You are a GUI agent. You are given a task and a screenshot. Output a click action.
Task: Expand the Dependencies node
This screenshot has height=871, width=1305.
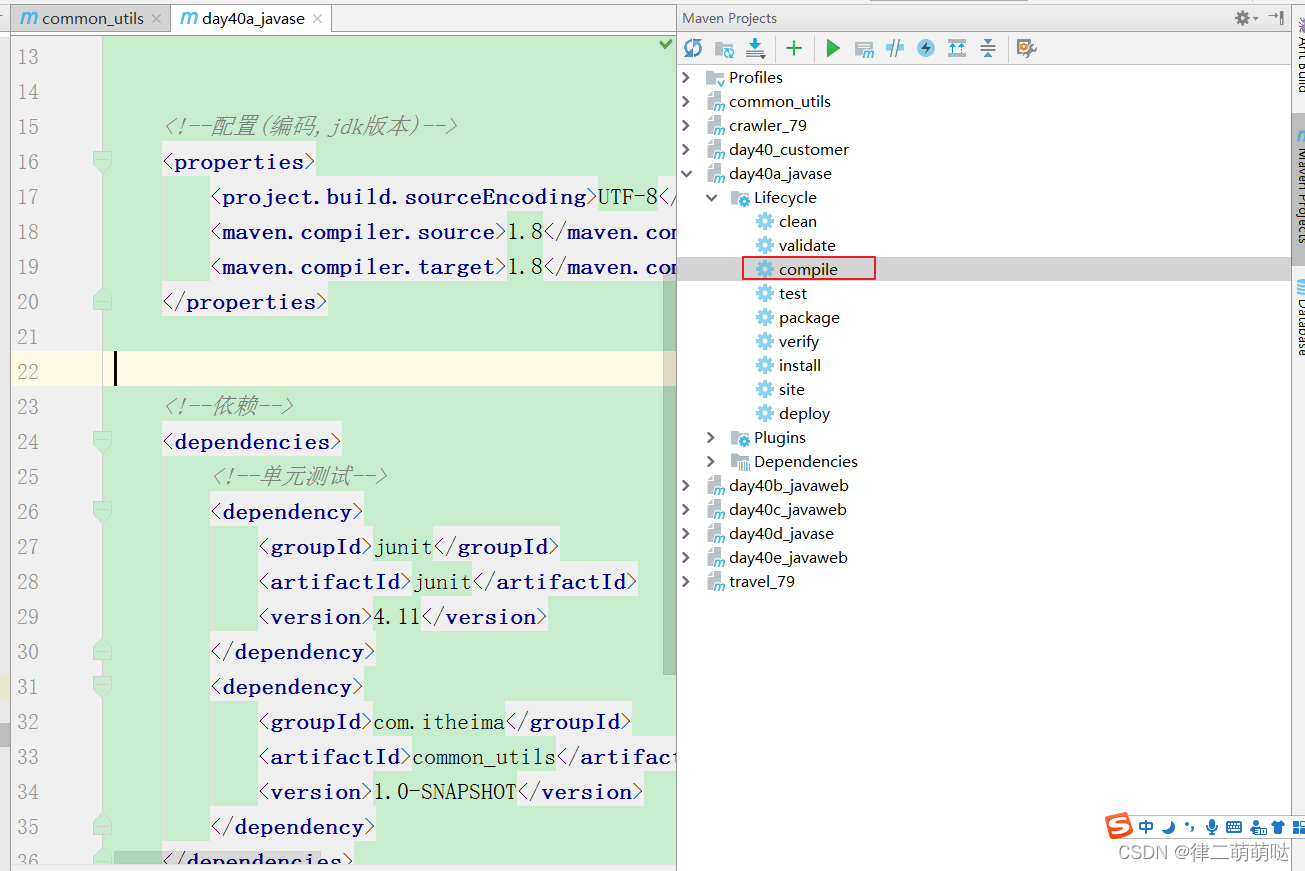(711, 461)
